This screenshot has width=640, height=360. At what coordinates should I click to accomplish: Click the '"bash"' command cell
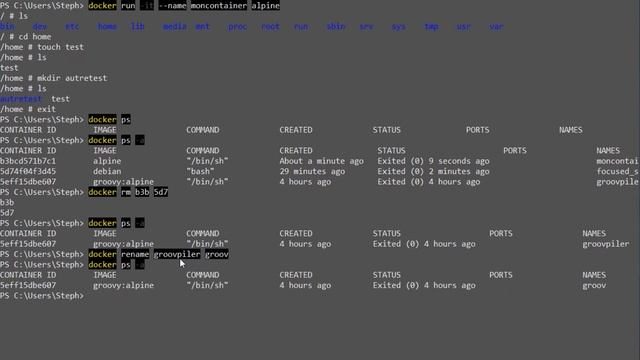200,171
